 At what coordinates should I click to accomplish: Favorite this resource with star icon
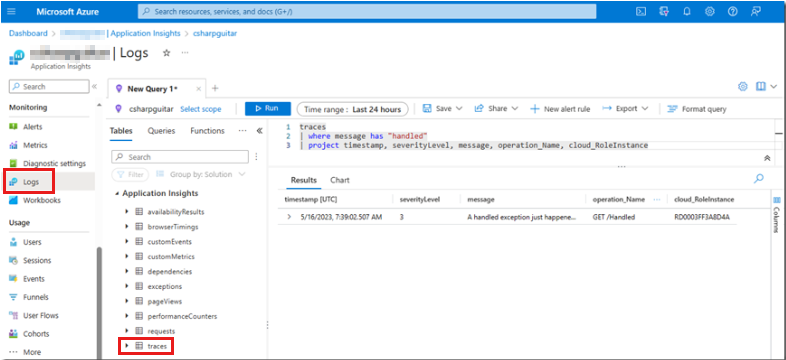(167, 53)
